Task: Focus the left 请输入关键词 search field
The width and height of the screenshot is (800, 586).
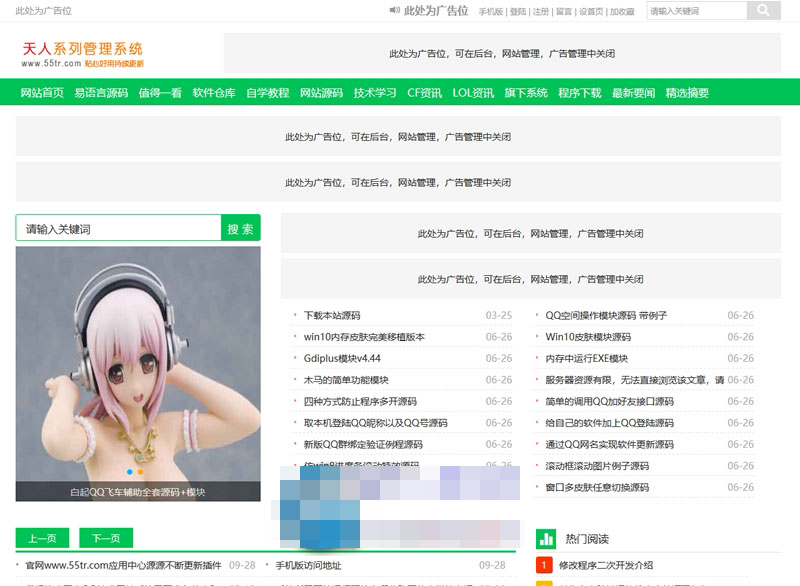Action: click(x=118, y=229)
